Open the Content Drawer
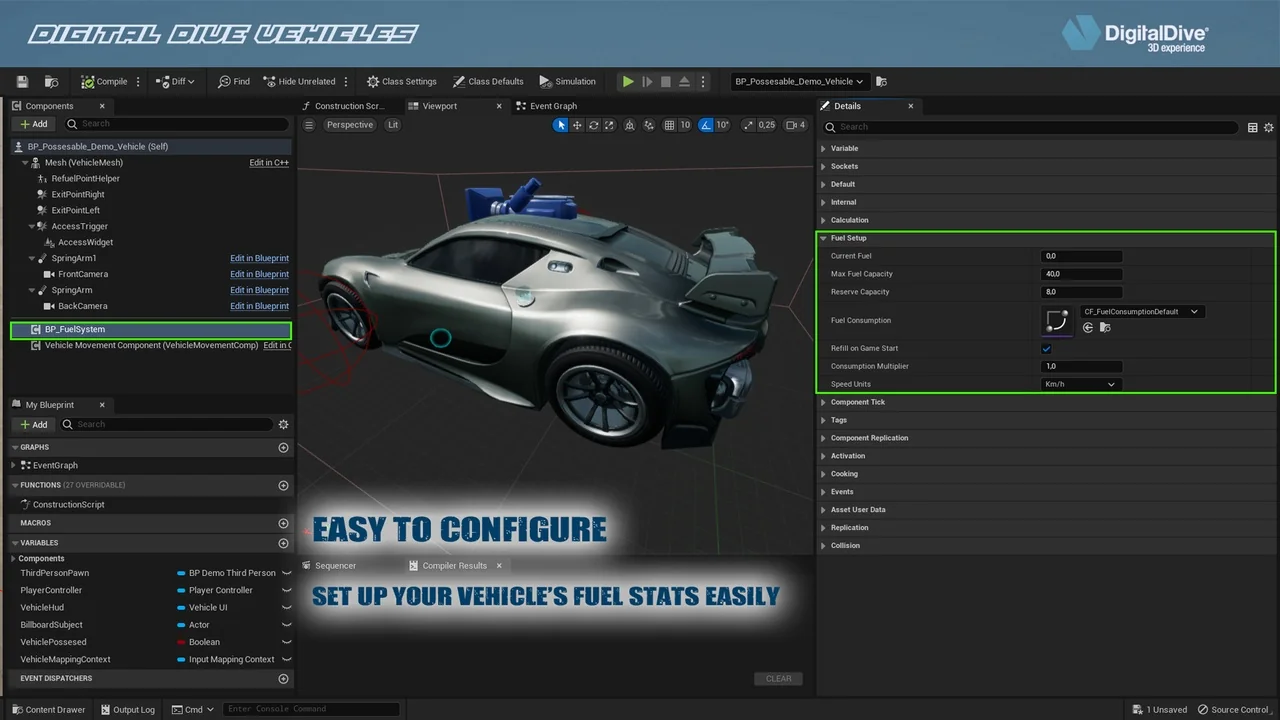Viewport: 1280px width, 720px height. [x=48, y=710]
